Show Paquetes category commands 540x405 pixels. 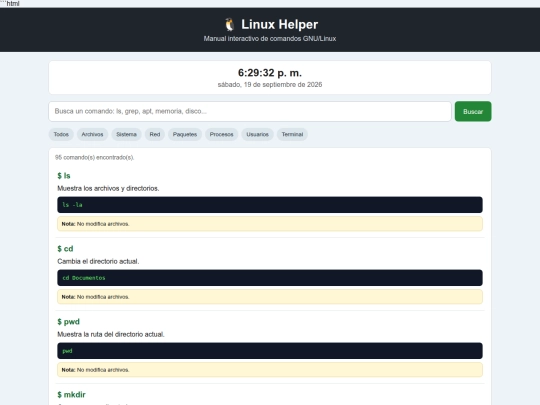pos(185,134)
